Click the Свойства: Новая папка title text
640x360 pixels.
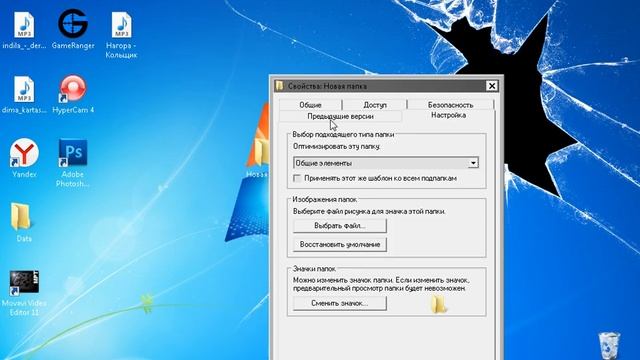coord(327,86)
